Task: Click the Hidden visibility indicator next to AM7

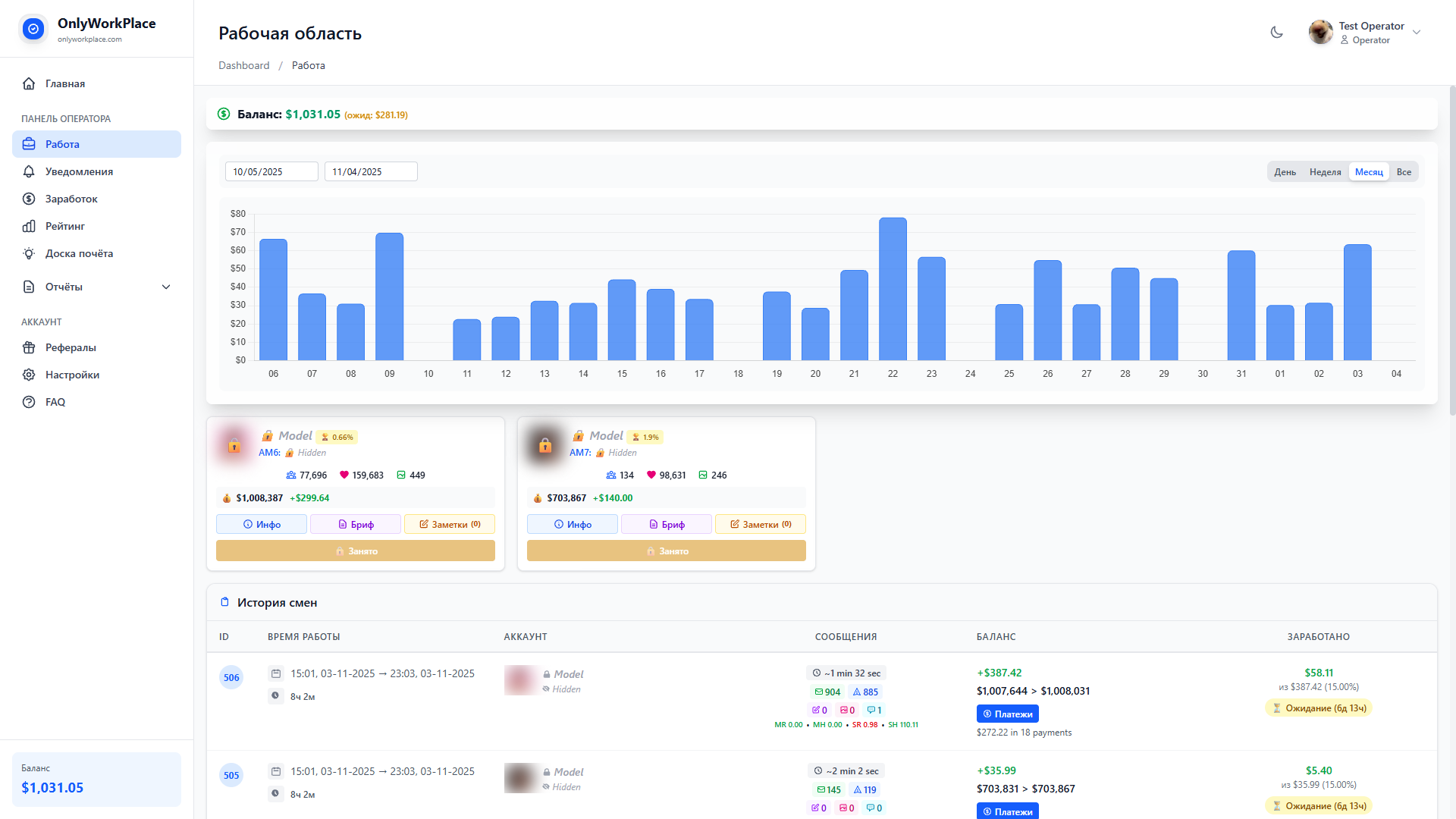Action: click(599, 452)
